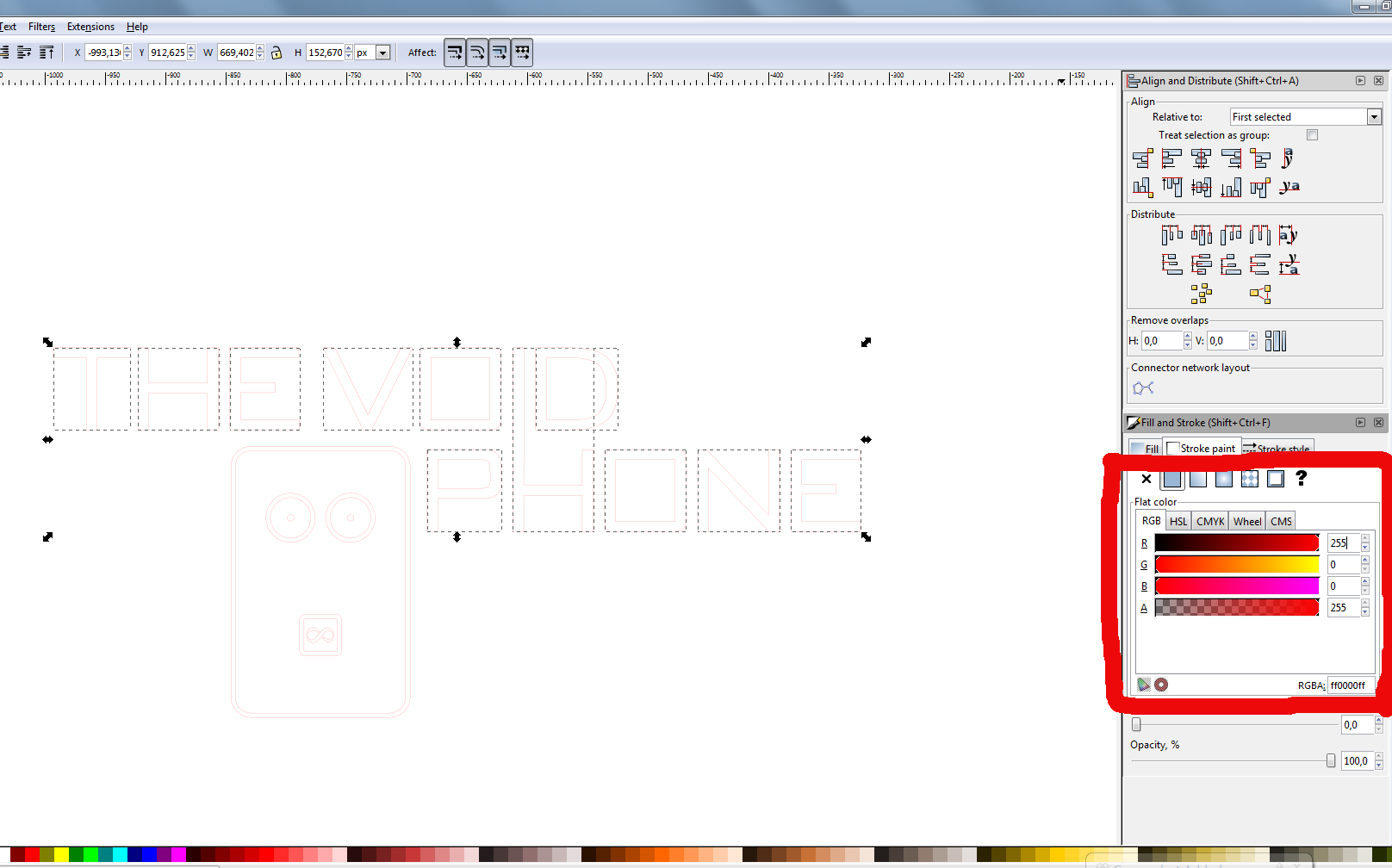Align top edges to bottom edge of anchor
The height and width of the screenshot is (868, 1392).
(x=1259, y=187)
